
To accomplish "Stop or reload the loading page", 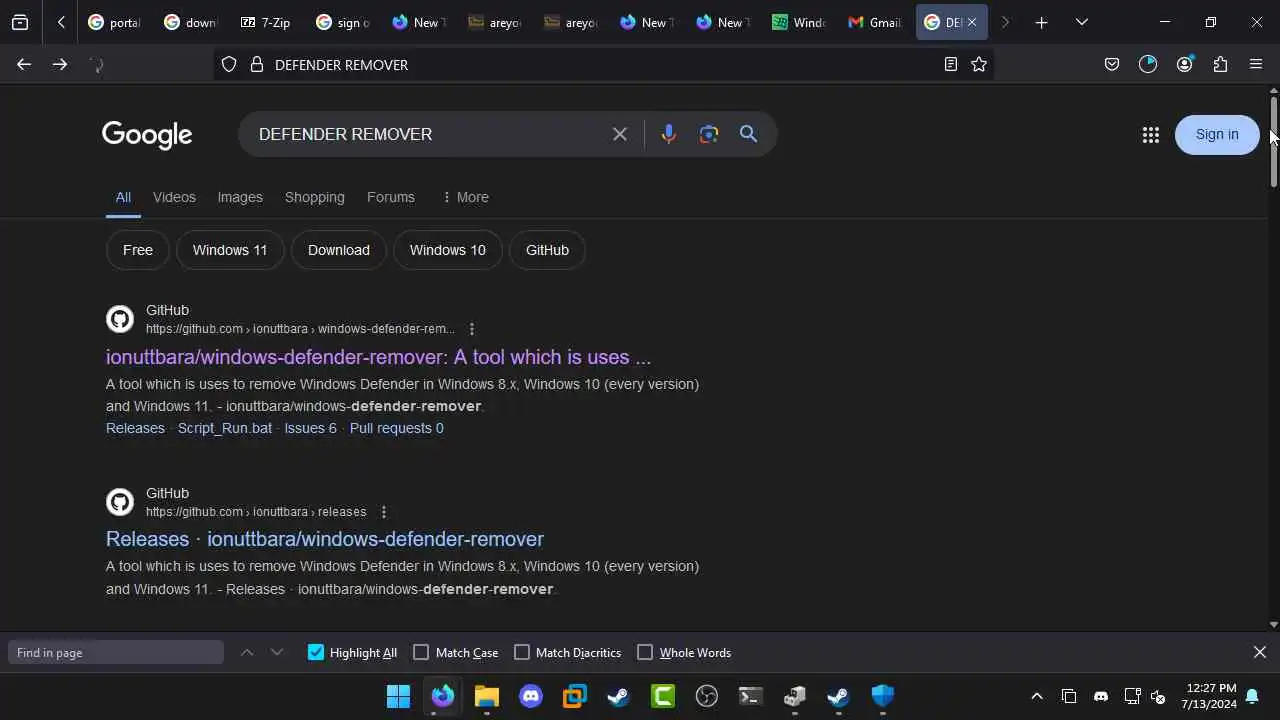I will tap(97, 65).
